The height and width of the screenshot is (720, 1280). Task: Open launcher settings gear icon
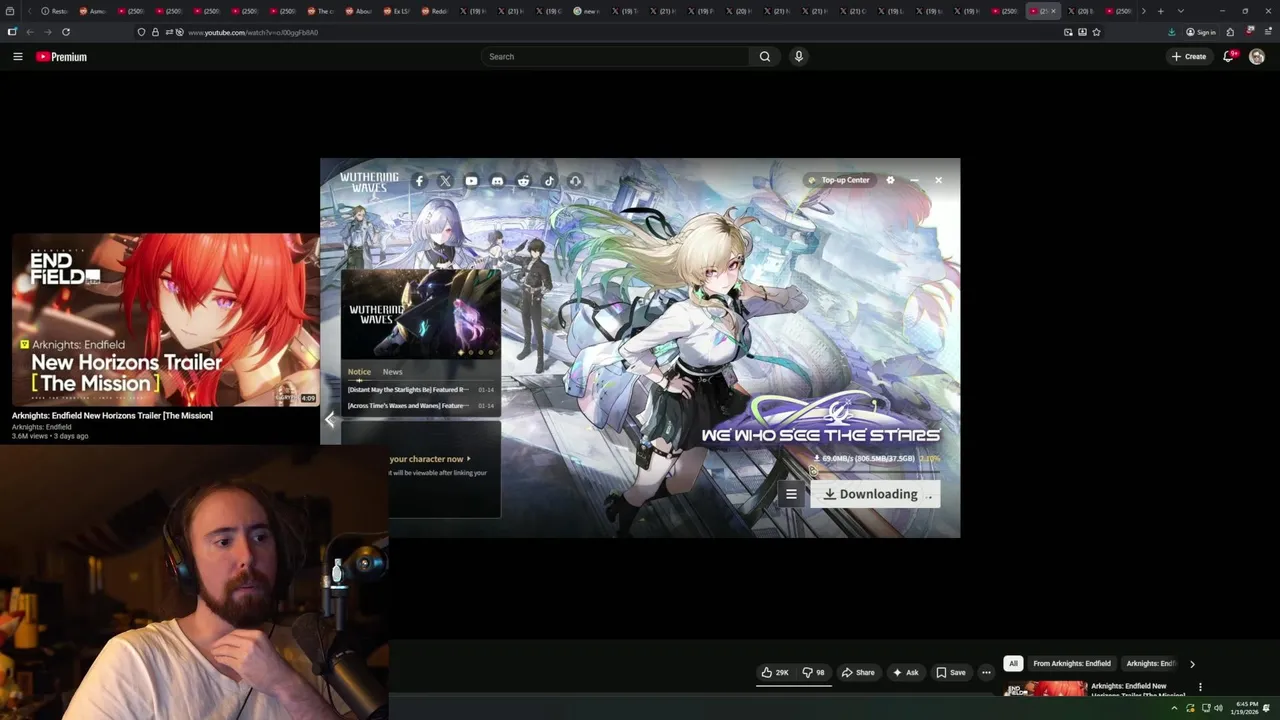[890, 180]
